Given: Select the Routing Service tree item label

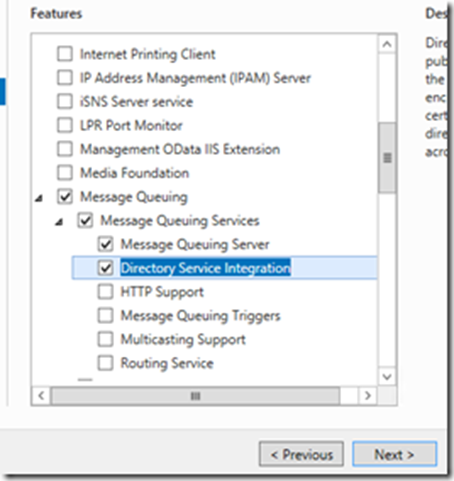Looking at the screenshot, I should pyautogui.click(x=167, y=363).
